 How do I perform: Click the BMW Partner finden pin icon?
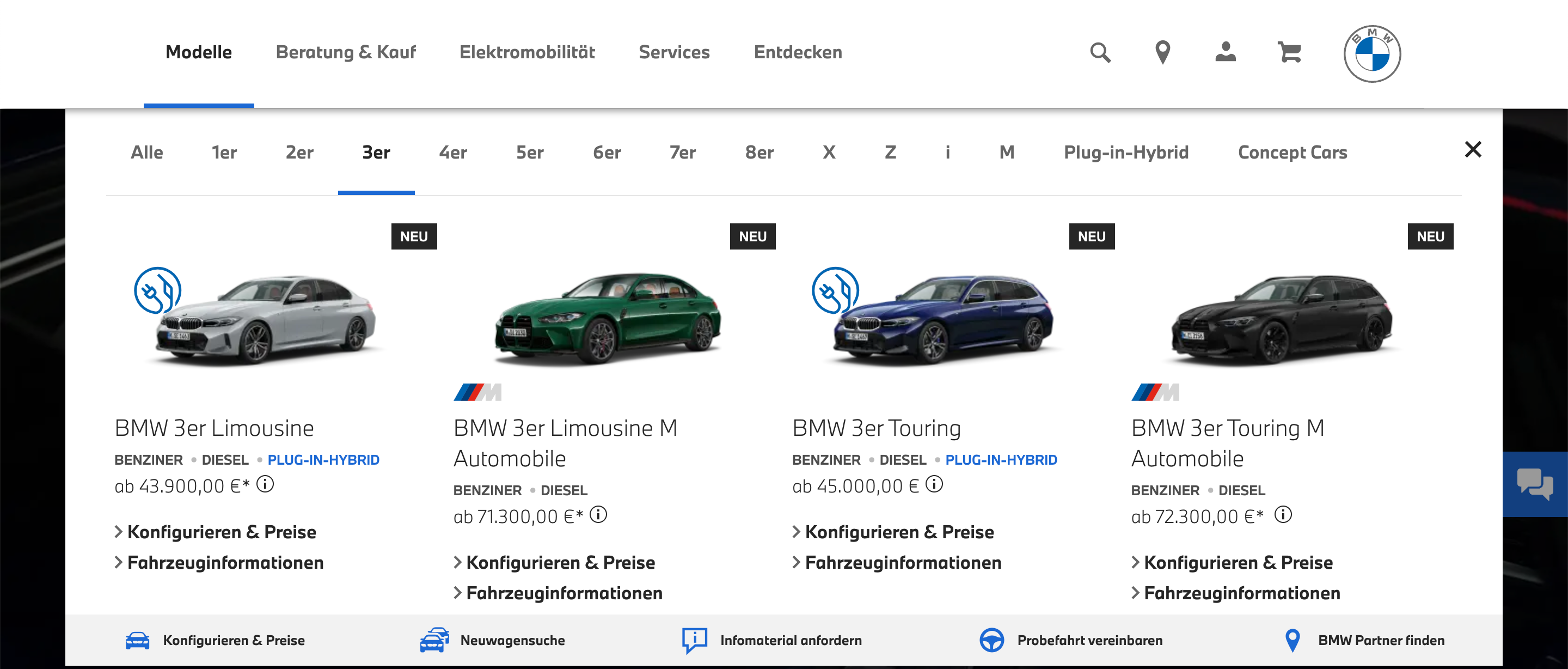point(1293,640)
